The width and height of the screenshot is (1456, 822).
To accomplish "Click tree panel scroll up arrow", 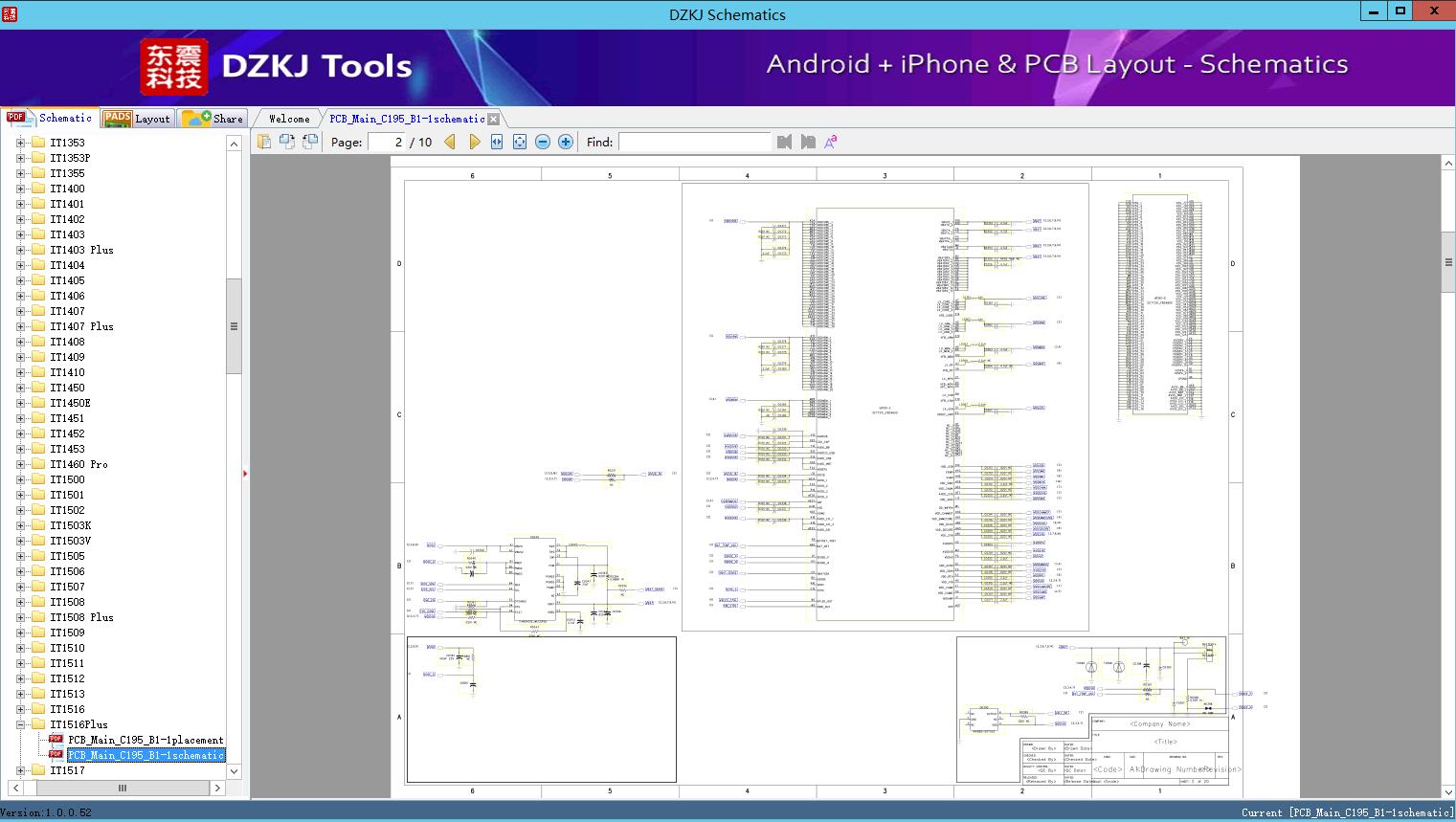I will tap(234, 144).
